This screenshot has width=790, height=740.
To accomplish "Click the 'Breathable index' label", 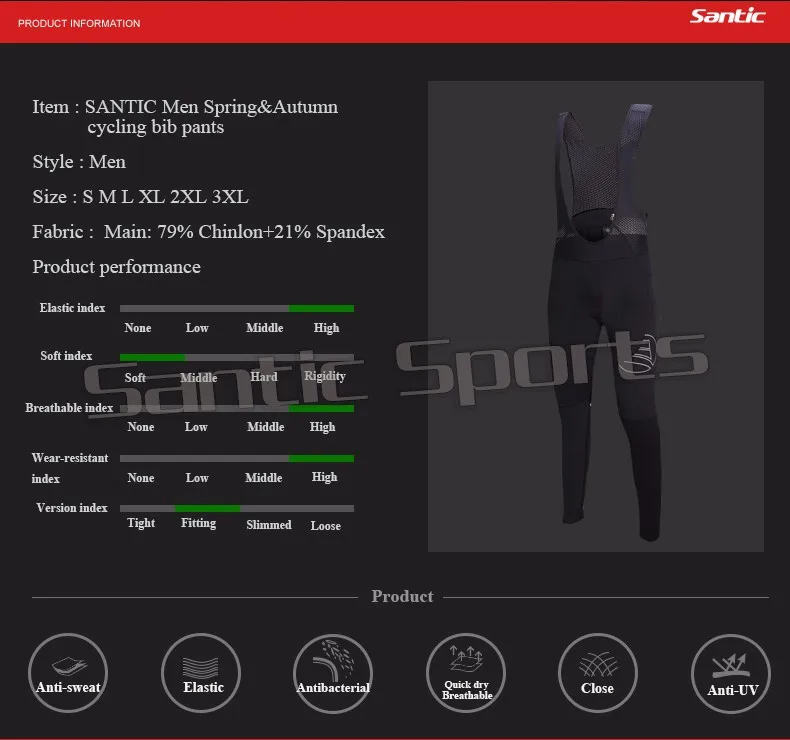I will [70, 408].
